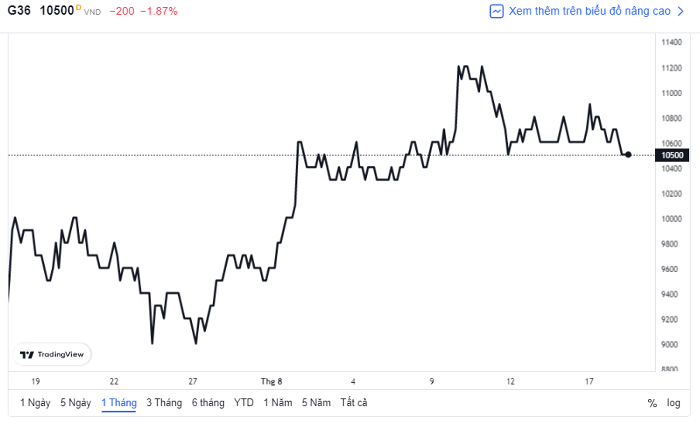Screen dimensions: 700x424
Task: Show the 5 Năm range
Action: click(316, 403)
